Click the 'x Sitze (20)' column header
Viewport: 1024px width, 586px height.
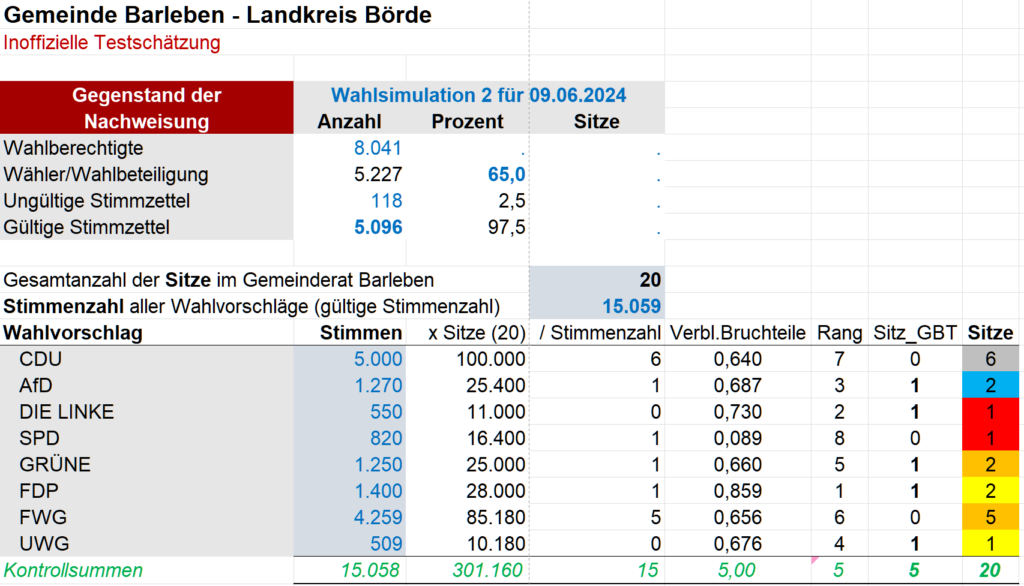point(477,333)
